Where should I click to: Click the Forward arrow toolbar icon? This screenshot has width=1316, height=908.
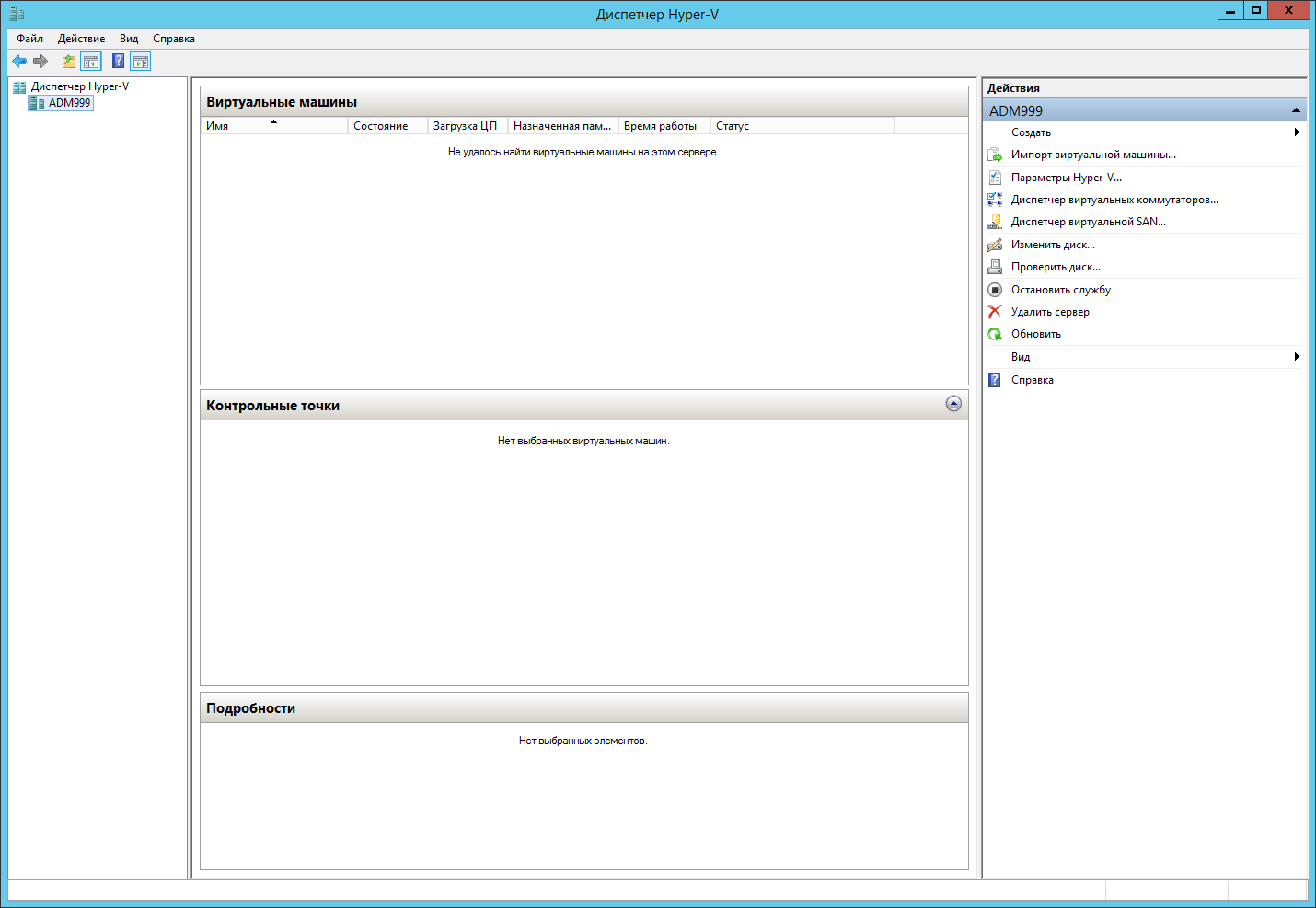(40, 62)
